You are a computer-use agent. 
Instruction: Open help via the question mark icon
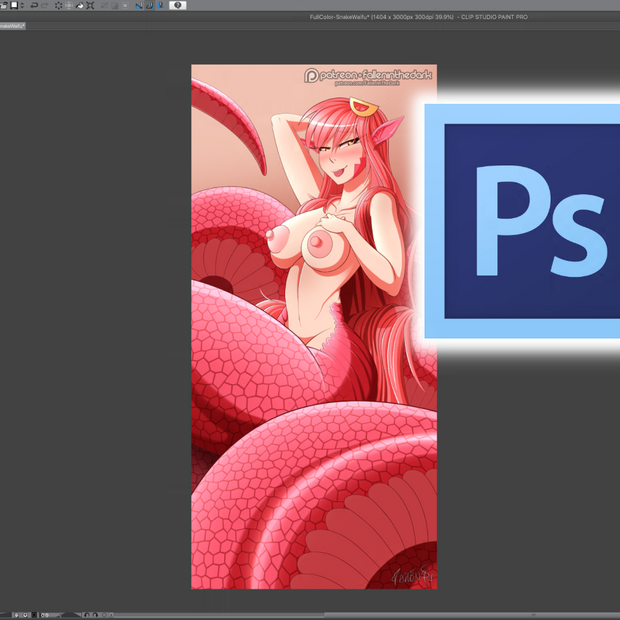coord(178,5)
